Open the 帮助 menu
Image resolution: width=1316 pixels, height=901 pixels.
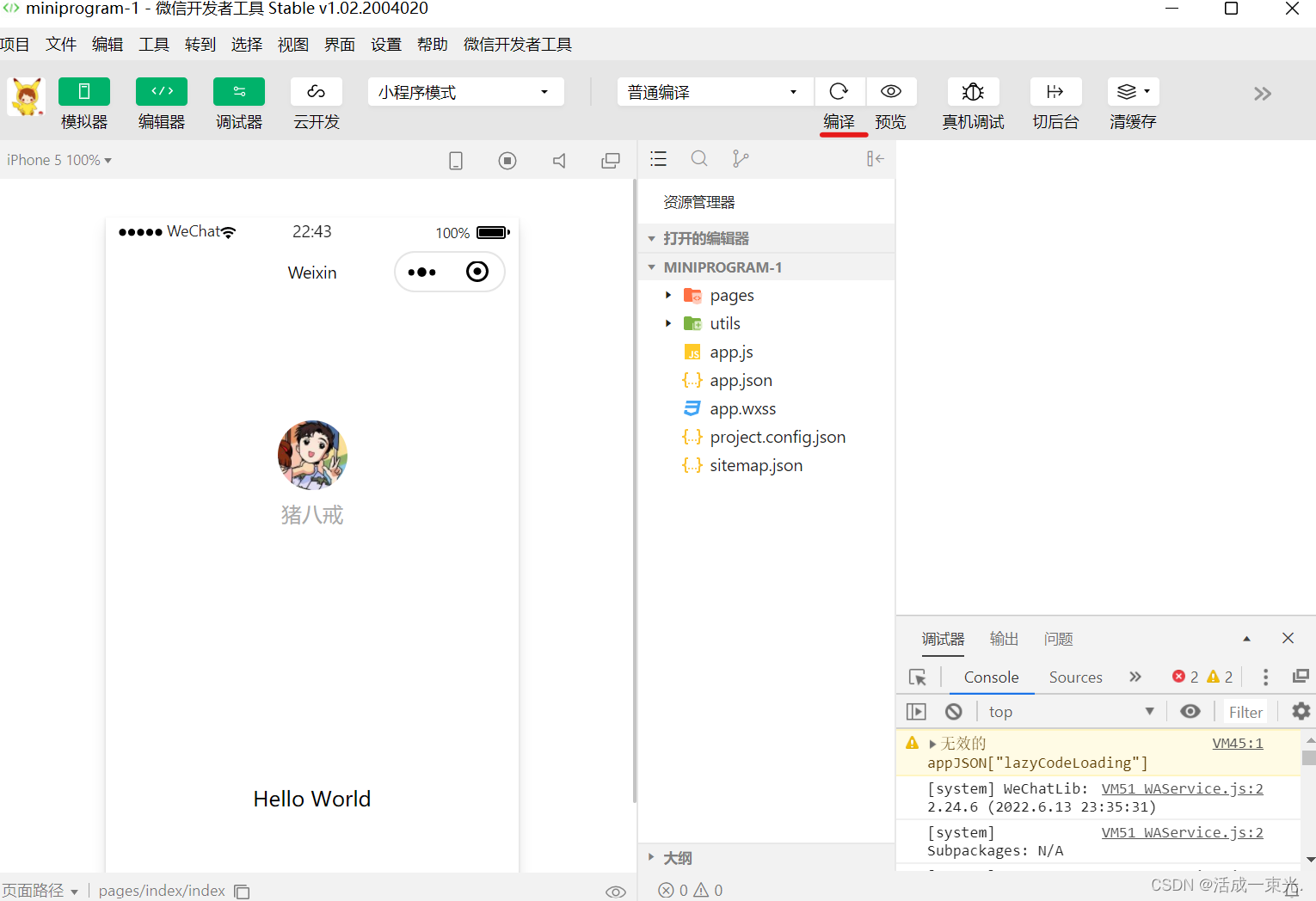(x=433, y=45)
